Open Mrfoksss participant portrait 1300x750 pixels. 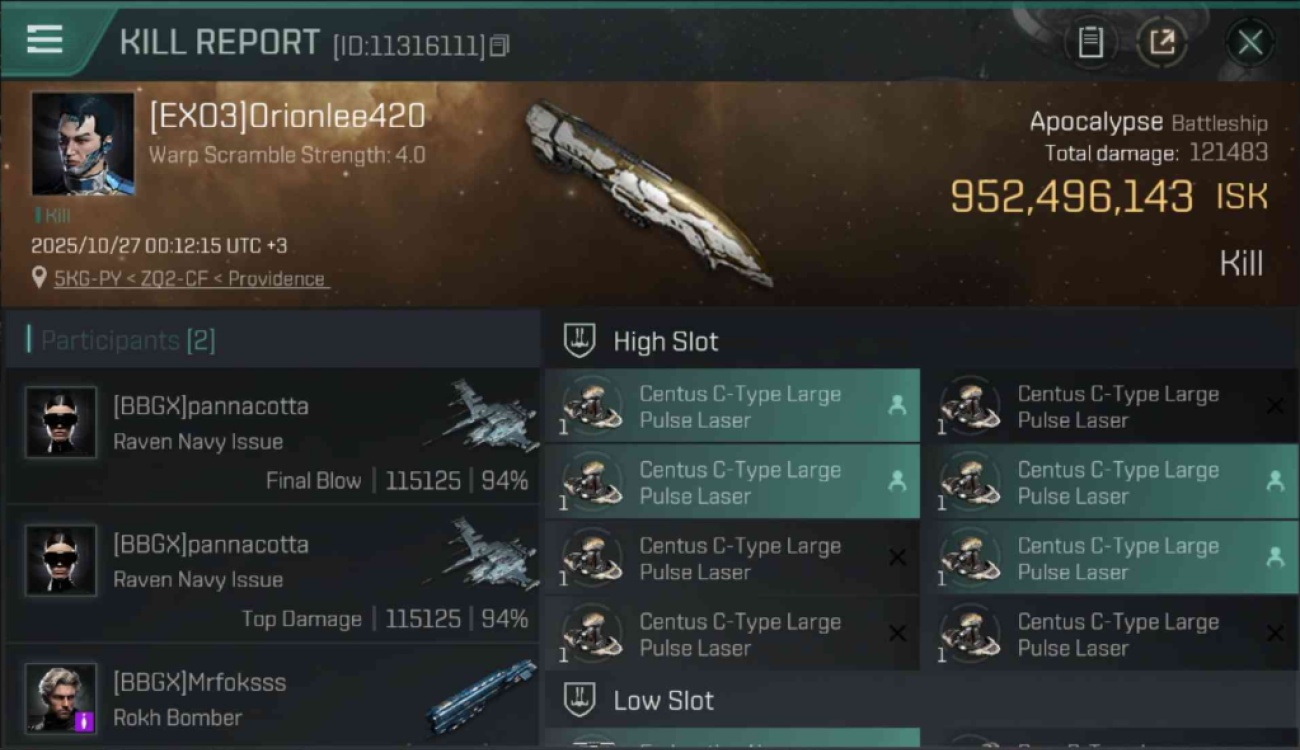pos(61,698)
